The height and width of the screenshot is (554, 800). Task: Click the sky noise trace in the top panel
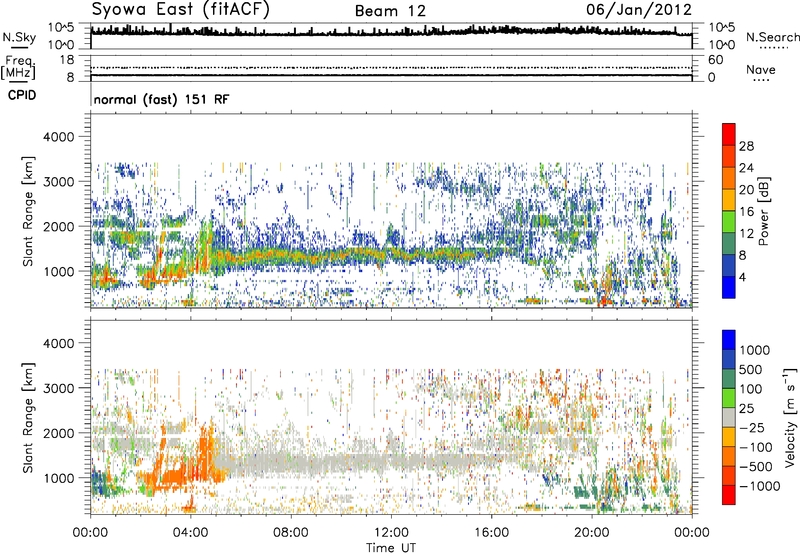tap(391, 32)
